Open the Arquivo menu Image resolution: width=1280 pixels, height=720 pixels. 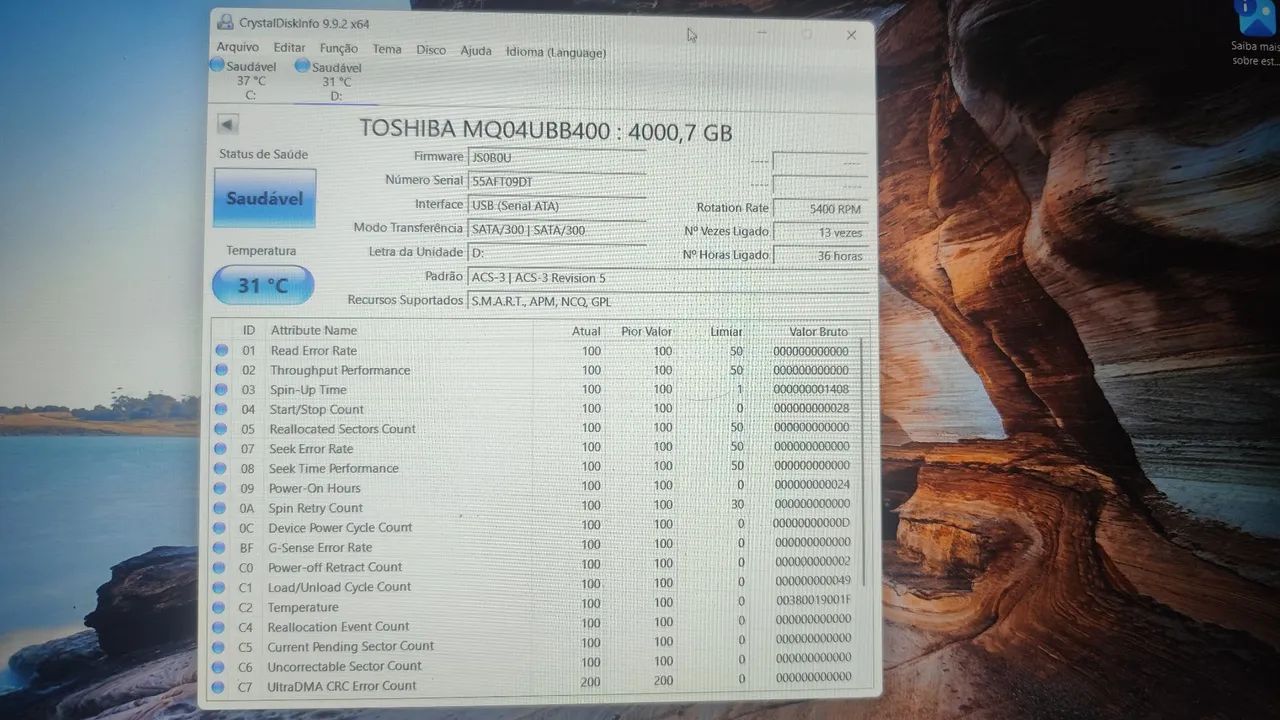238,47
